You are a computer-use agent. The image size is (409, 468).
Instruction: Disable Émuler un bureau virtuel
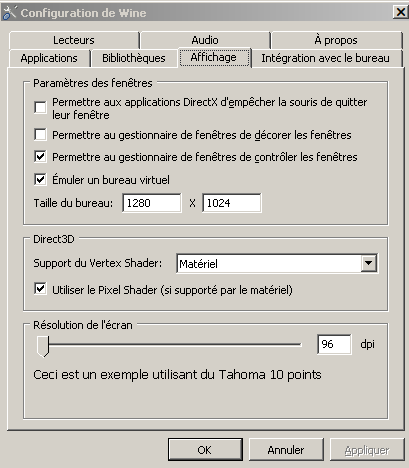(40, 180)
